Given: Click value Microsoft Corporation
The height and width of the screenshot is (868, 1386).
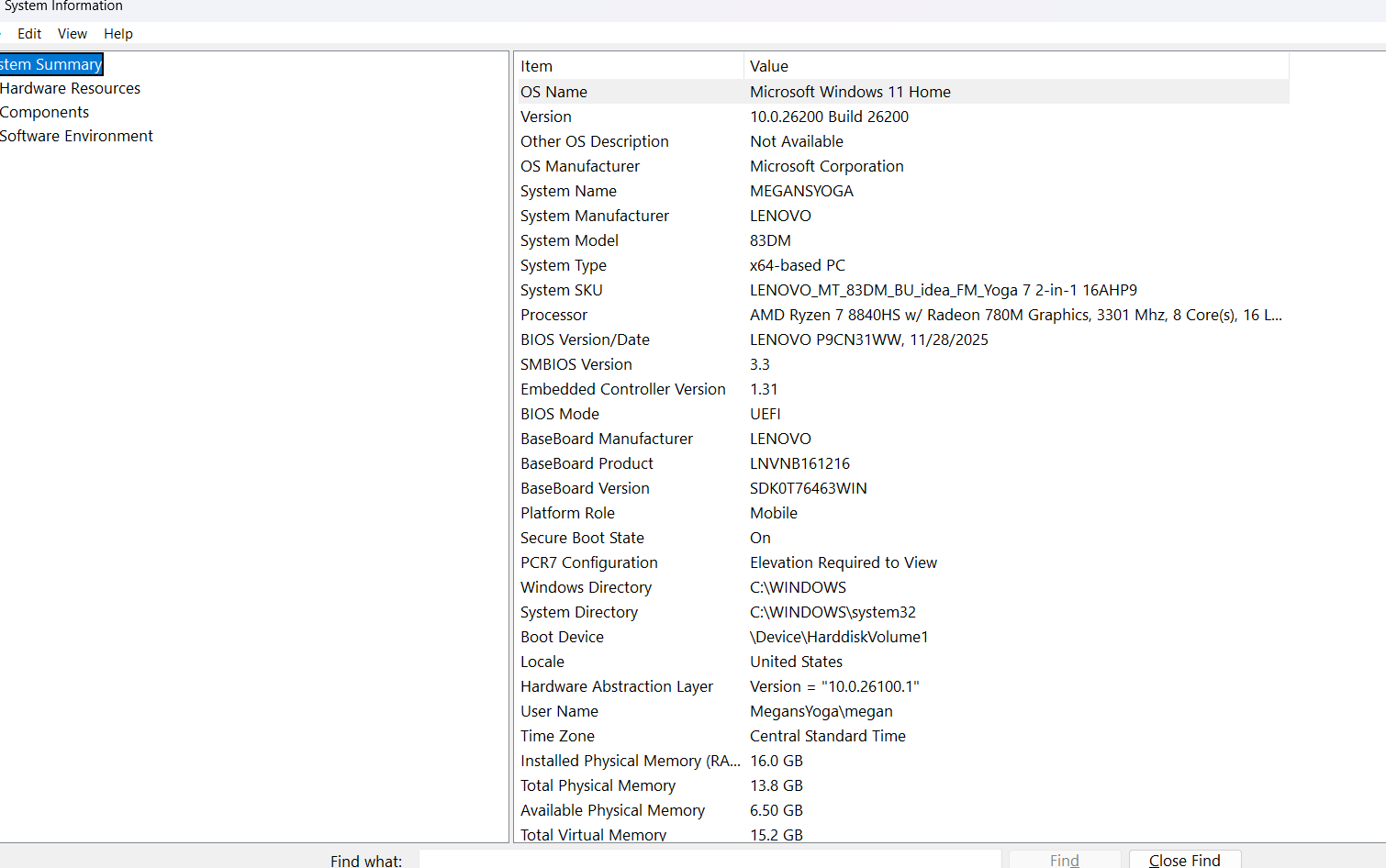Looking at the screenshot, I should (826, 166).
